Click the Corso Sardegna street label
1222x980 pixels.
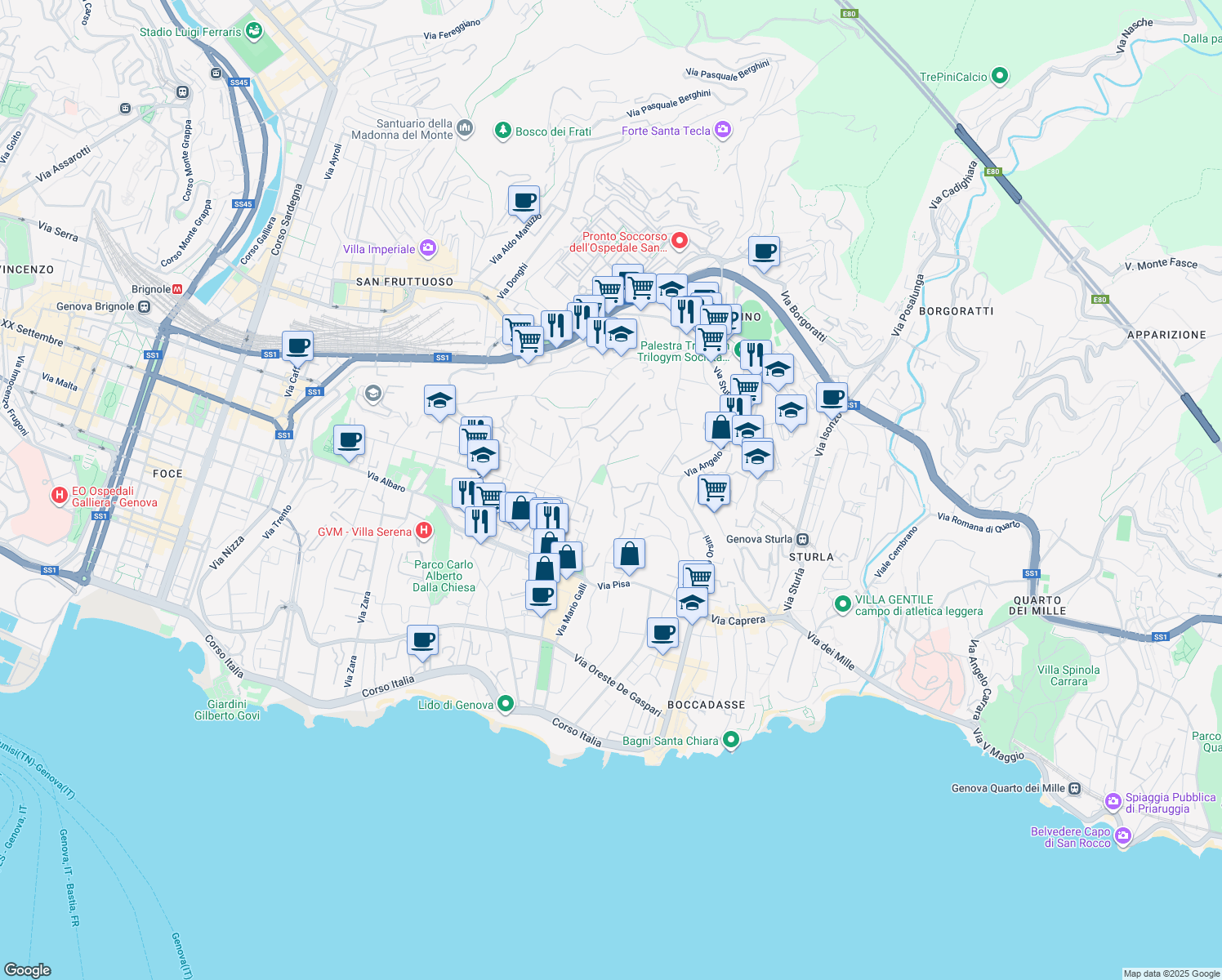click(x=286, y=219)
